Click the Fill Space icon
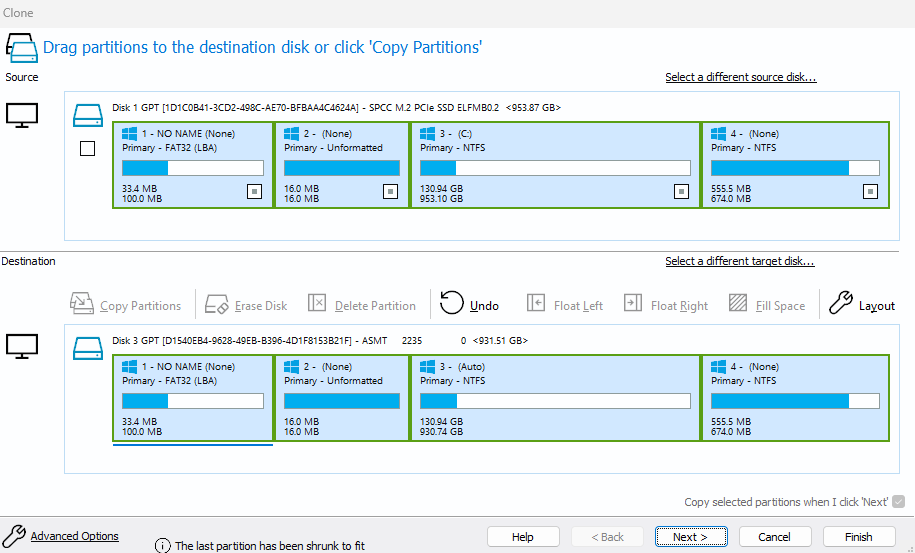 click(738, 304)
